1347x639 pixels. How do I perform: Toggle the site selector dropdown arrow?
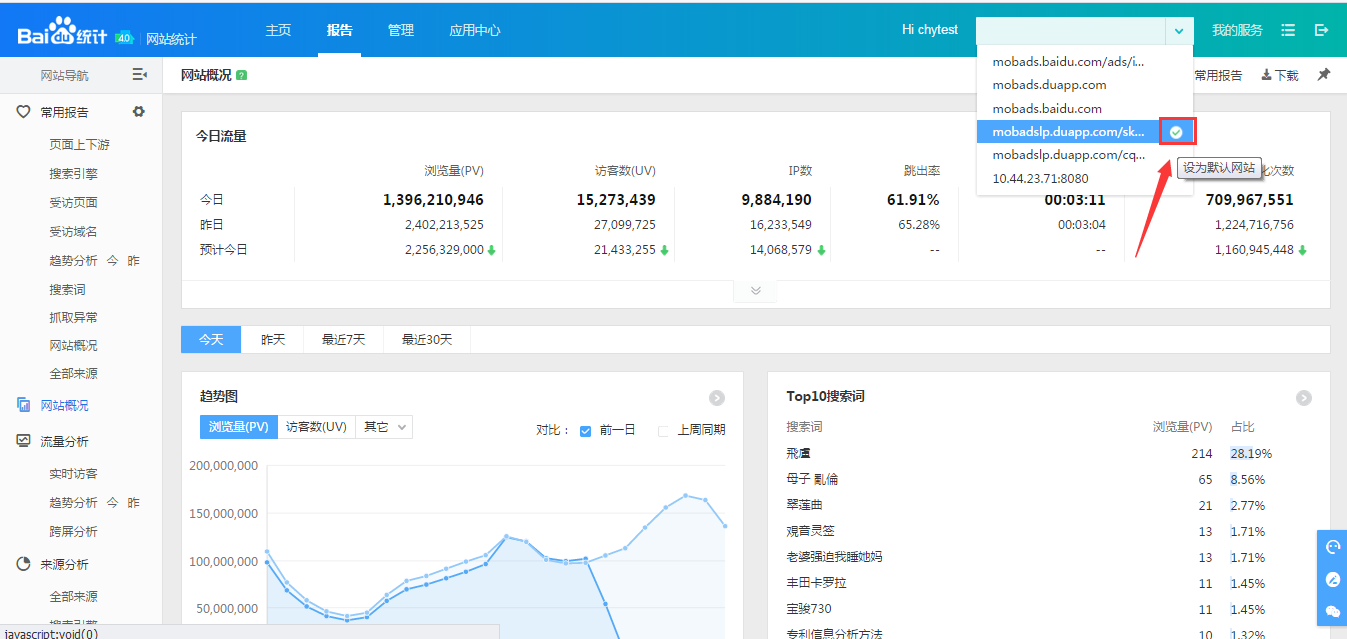[1179, 30]
